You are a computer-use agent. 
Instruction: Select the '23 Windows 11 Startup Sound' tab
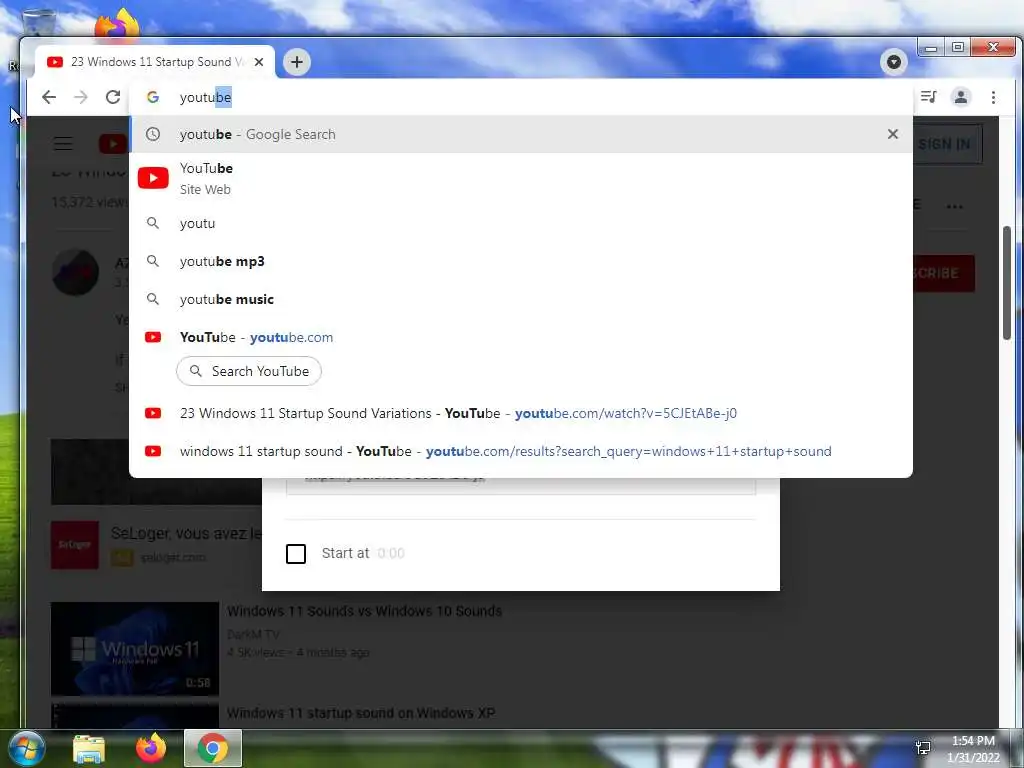[155, 62]
